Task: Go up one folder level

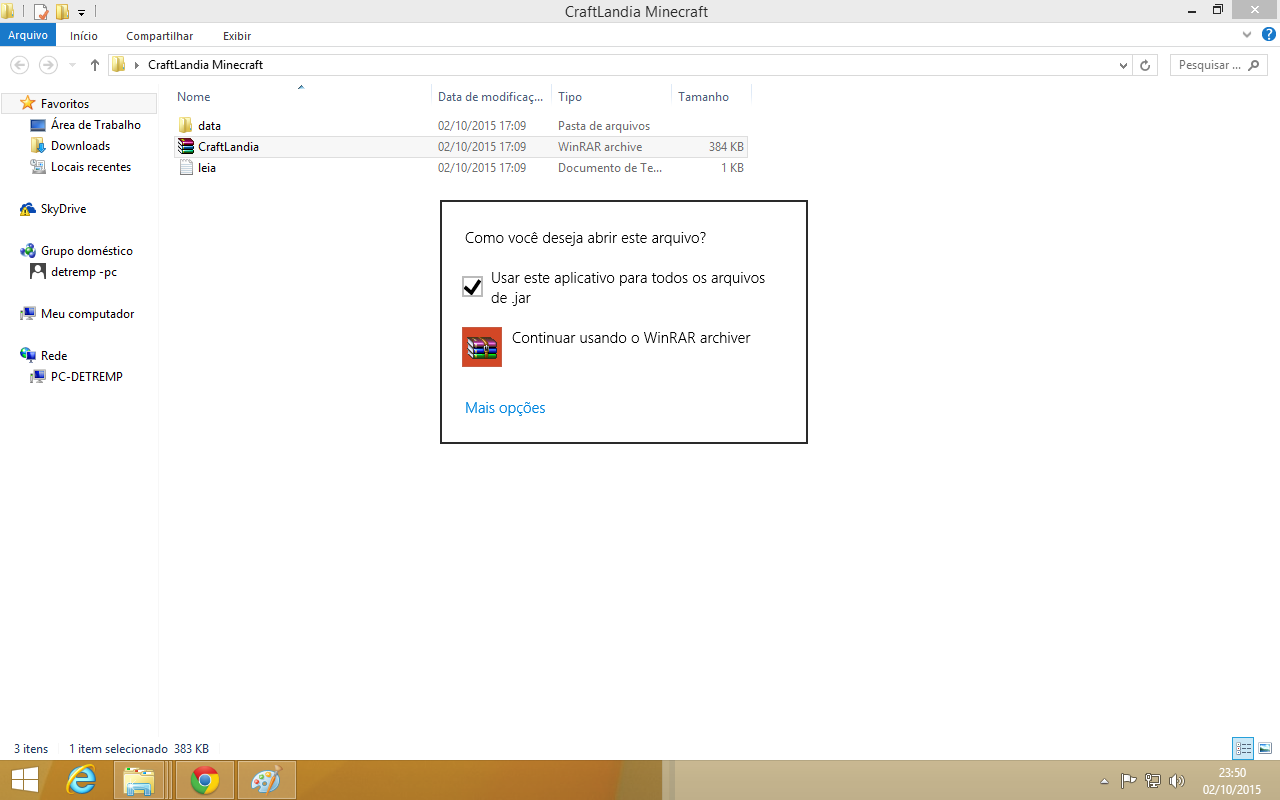Action: (95, 65)
